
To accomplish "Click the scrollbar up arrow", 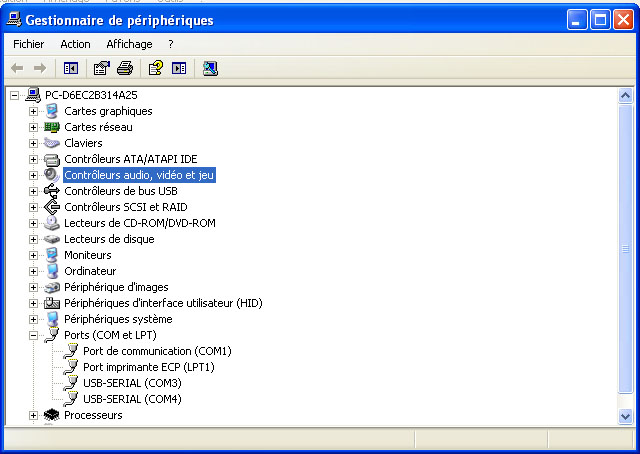I will [625, 96].
